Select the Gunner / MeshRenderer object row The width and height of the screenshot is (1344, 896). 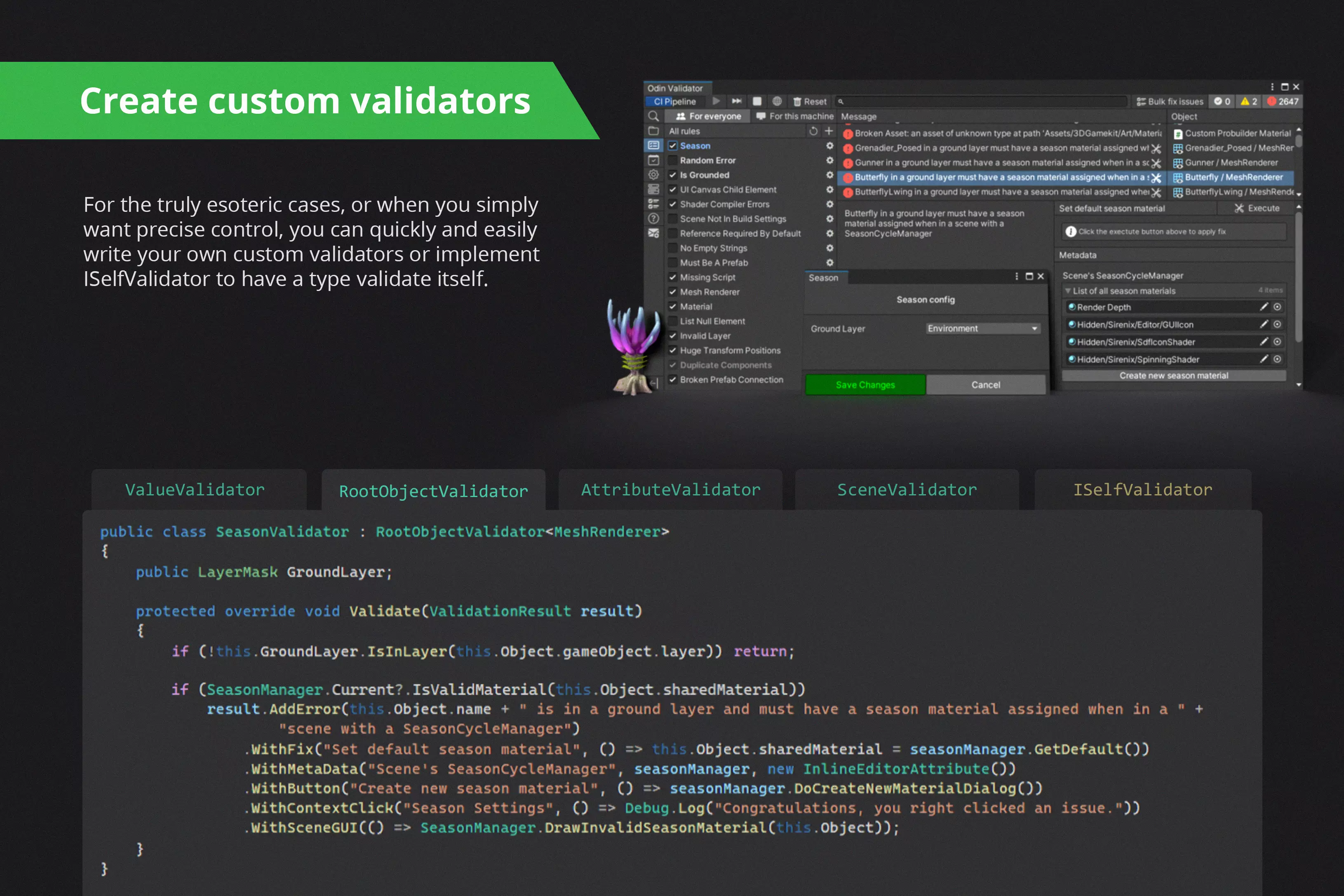point(1231,162)
